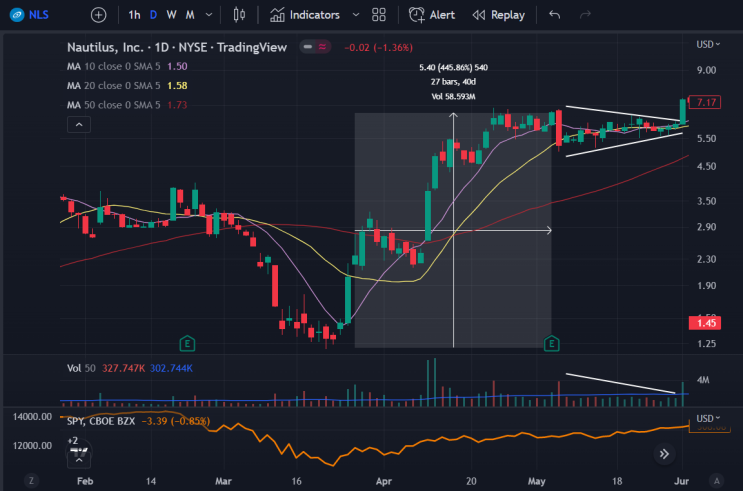The image size is (743, 491).
Task: Redo the chart action
Action: coord(585,15)
